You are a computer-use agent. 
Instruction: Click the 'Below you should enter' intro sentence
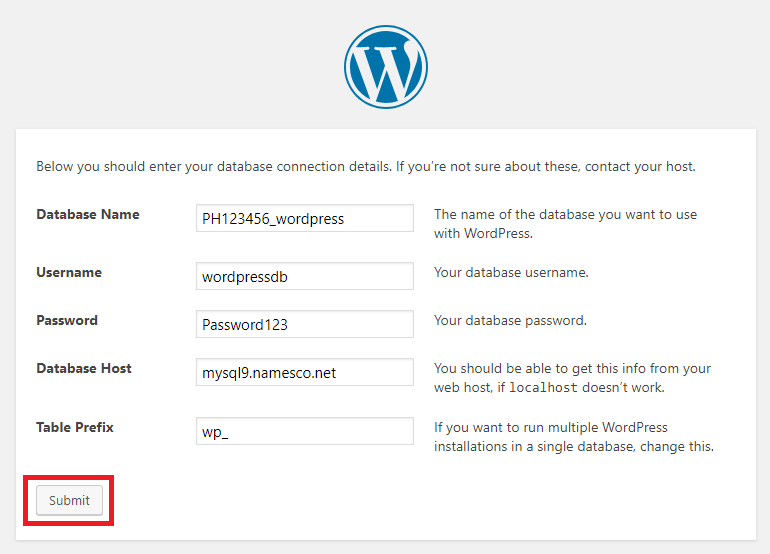click(x=366, y=166)
